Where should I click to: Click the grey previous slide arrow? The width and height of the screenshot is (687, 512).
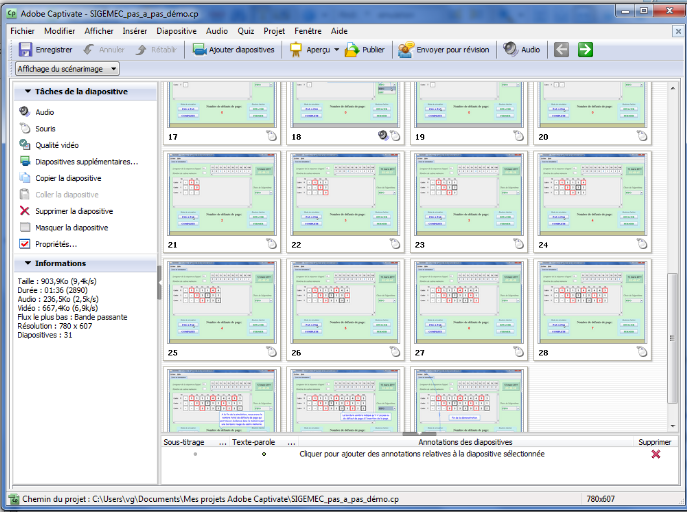(x=561, y=49)
